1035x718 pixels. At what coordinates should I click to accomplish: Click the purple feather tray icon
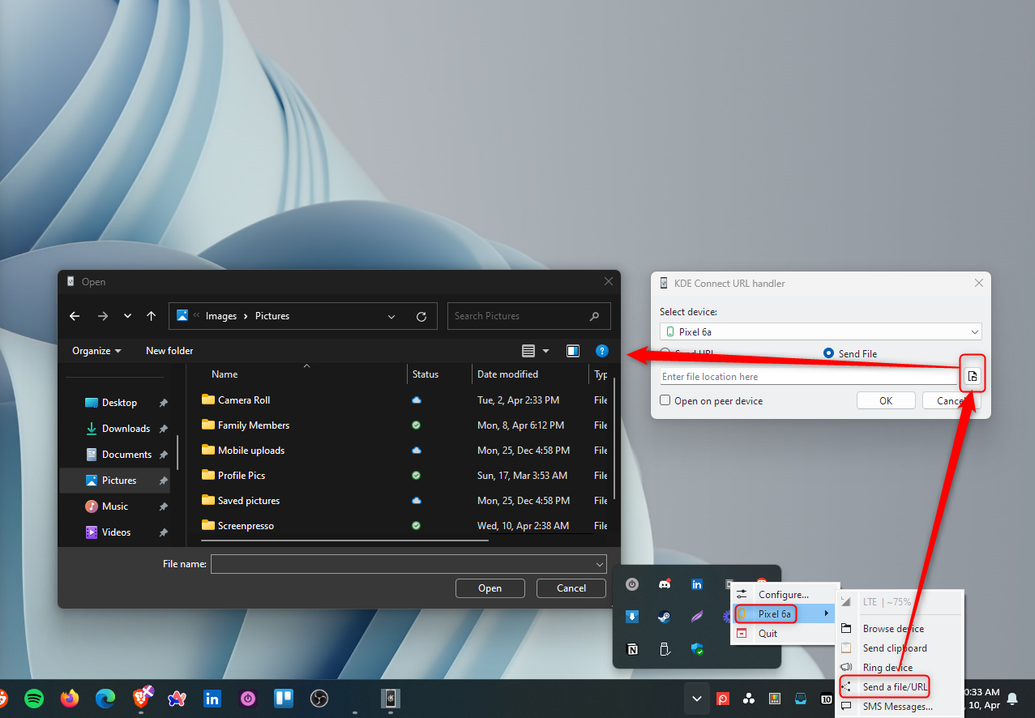tap(697, 616)
